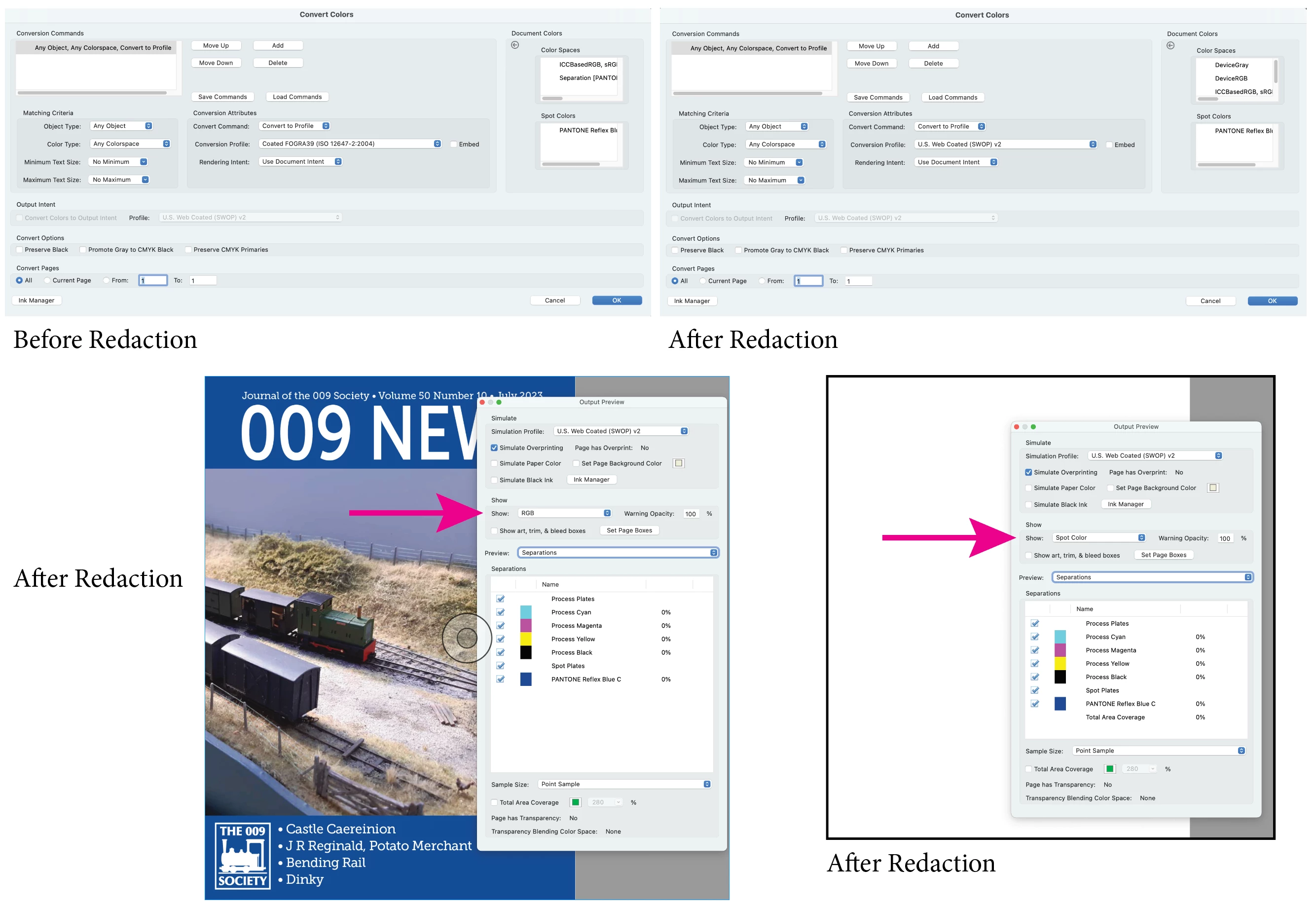Click the Process Black swatch in right separations list
The height and width of the screenshot is (907, 1316).
pyautogui.click(x=1060, y=677)
